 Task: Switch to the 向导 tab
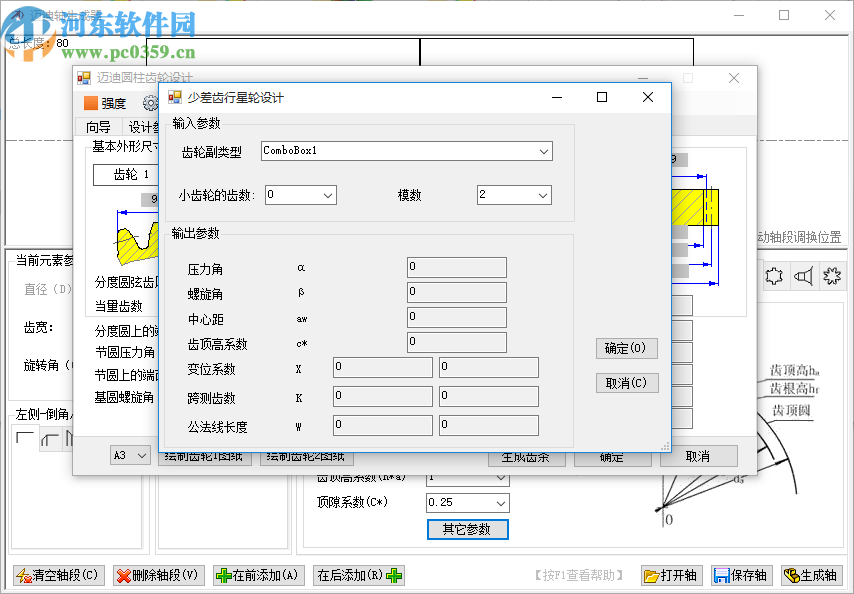pyautogui.click(x=97, y=127)
